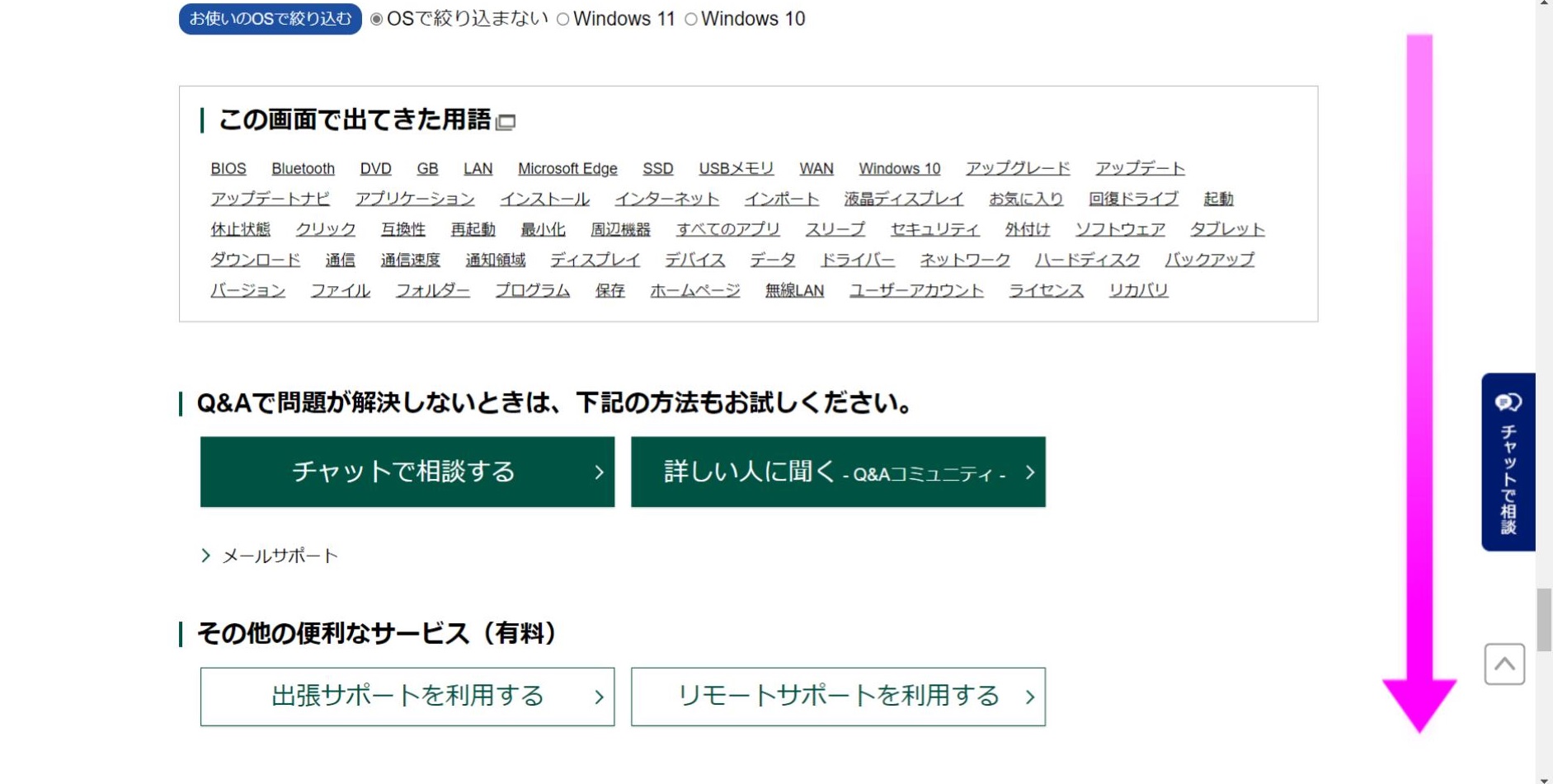Select the Windows 11 radio option

pyautogui.click(x=563, y=19)
